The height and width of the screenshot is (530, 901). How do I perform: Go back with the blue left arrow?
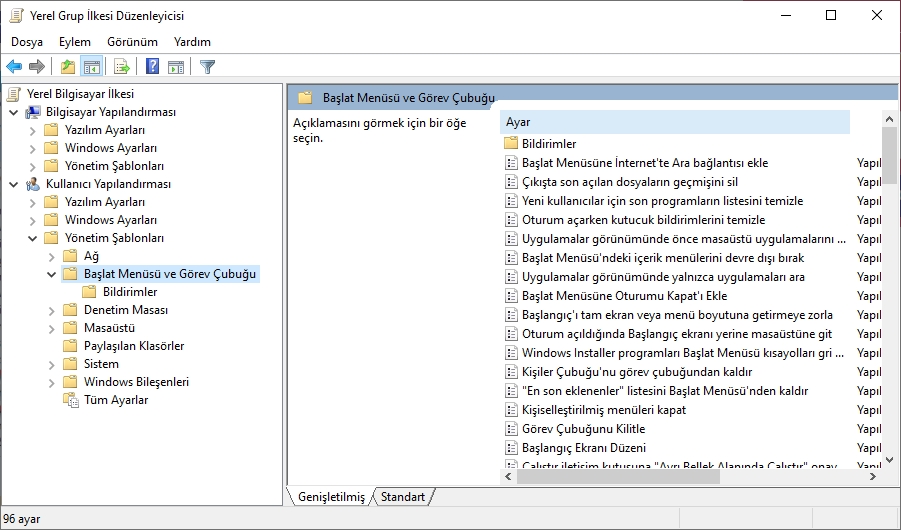14,67
